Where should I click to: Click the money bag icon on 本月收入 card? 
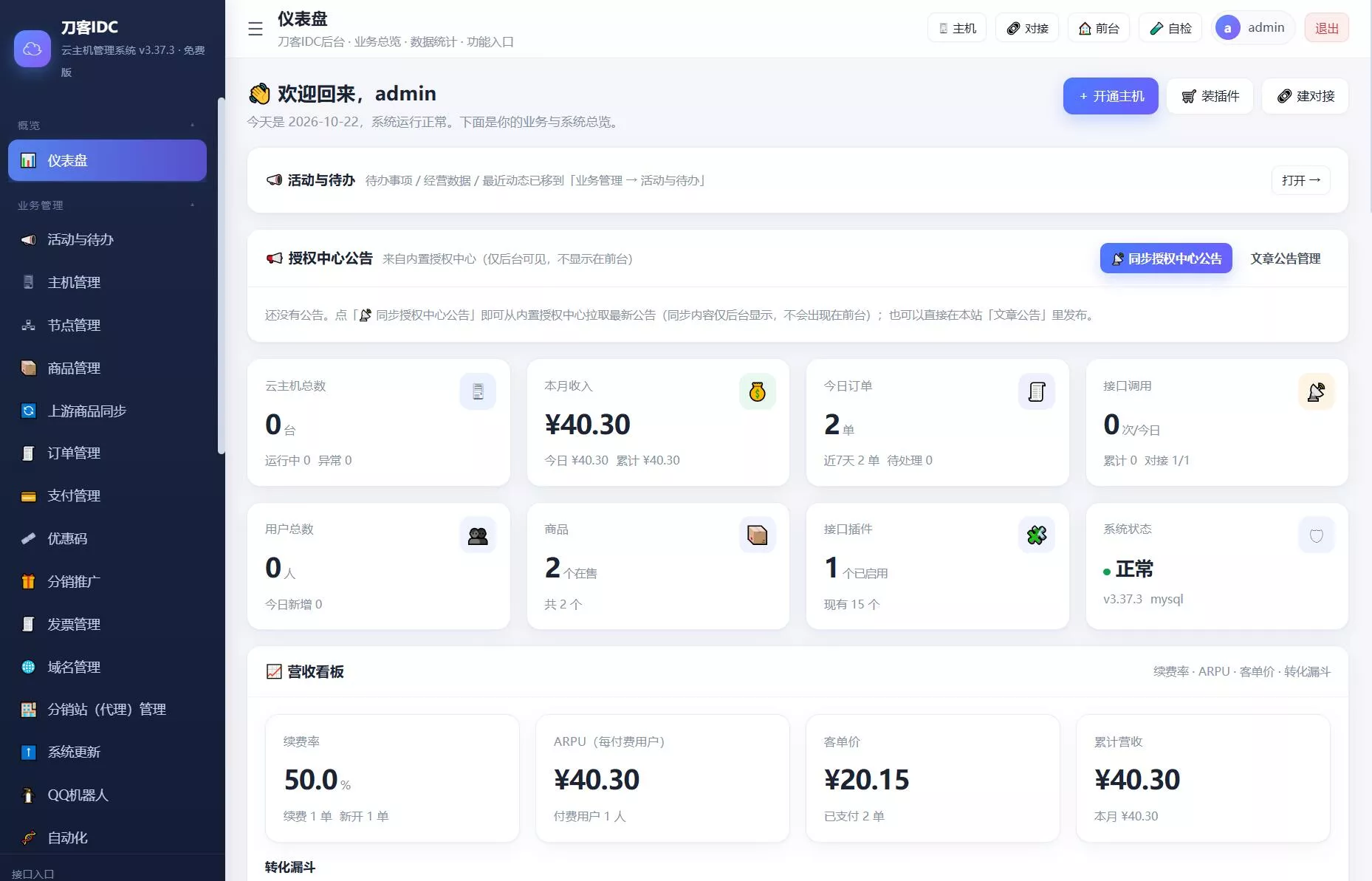[x=757, y=391]
